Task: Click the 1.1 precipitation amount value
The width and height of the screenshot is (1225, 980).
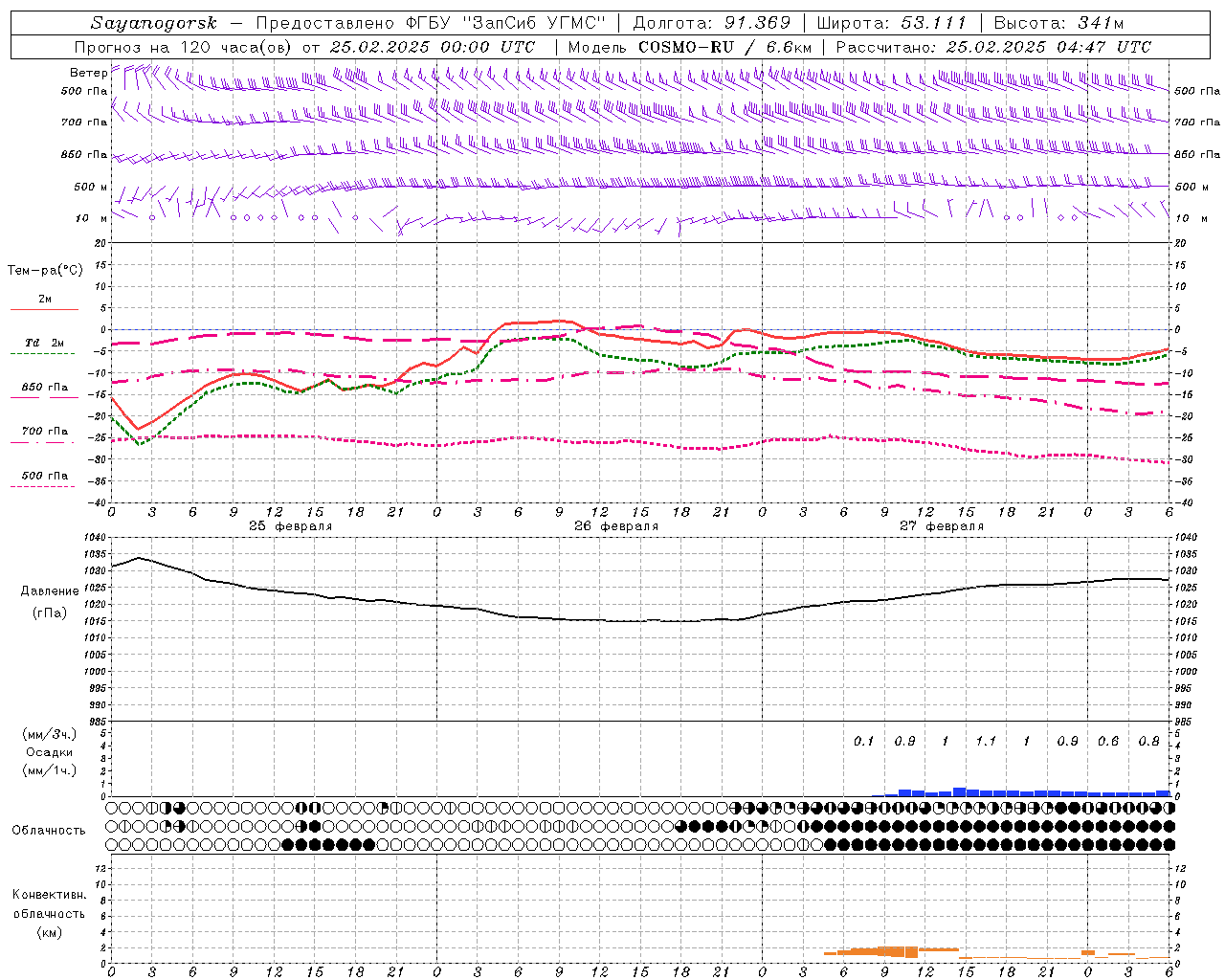Action: coord(986,741)
